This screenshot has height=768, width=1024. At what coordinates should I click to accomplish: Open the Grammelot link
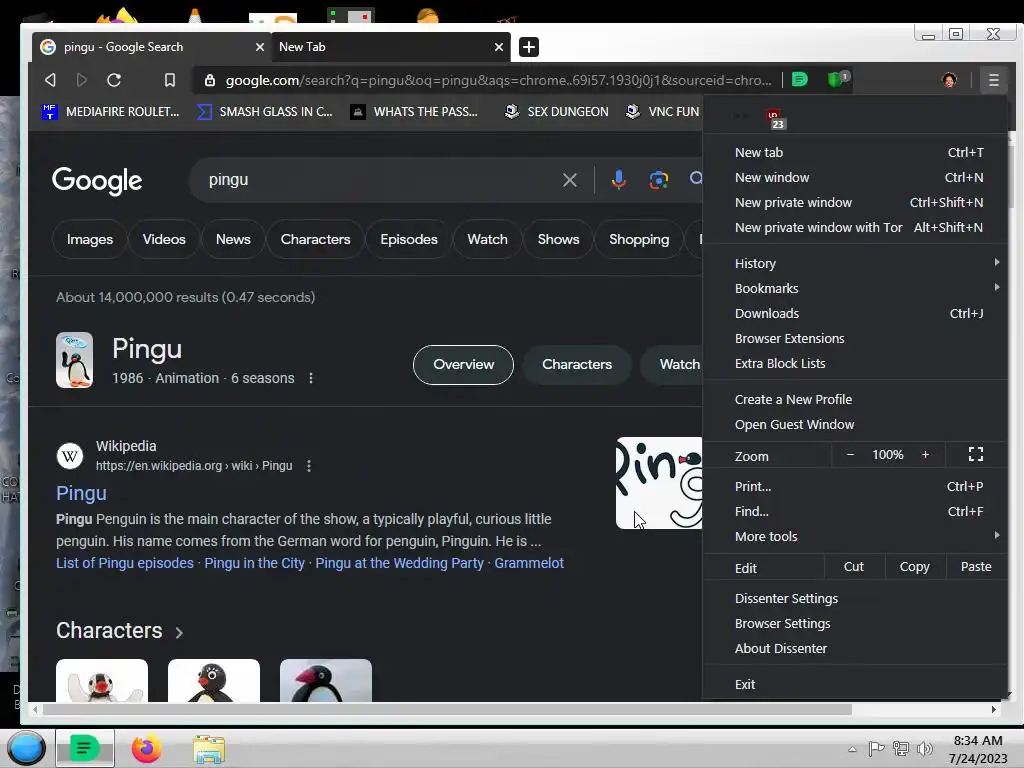(529, 563)
